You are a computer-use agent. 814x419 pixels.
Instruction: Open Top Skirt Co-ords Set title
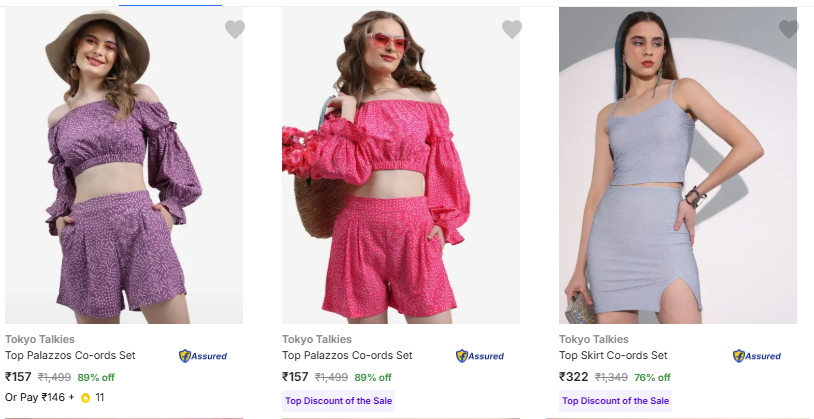click(612, 355)
